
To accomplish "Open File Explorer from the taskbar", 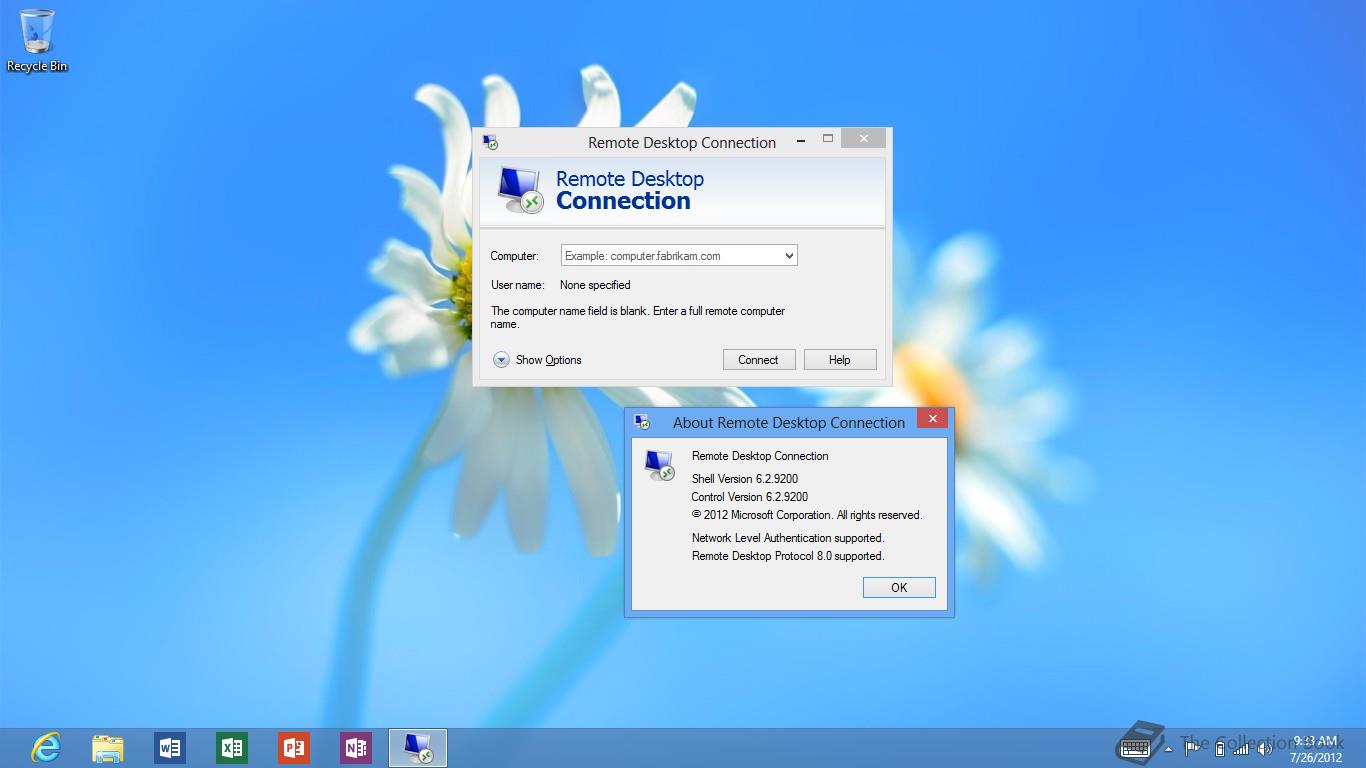I will point(108,748).
